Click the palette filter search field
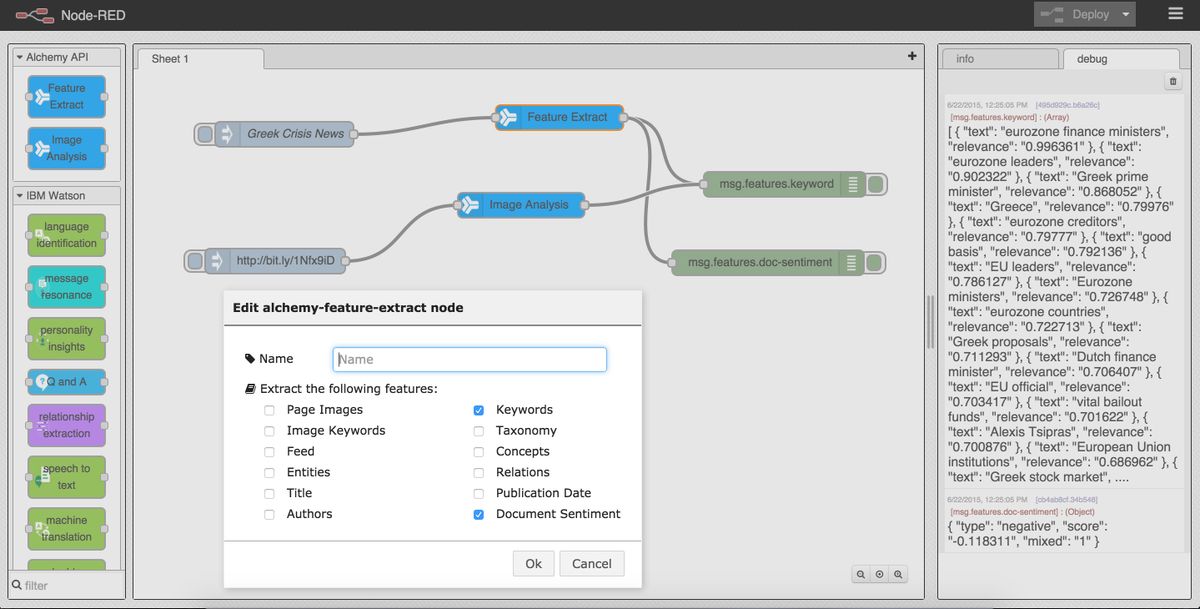This screenshot has width=1200, height=609. point(66,585)
